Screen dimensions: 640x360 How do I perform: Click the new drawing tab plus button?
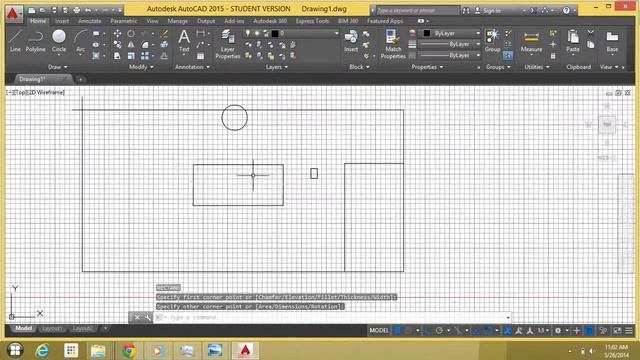coord(81,80)
